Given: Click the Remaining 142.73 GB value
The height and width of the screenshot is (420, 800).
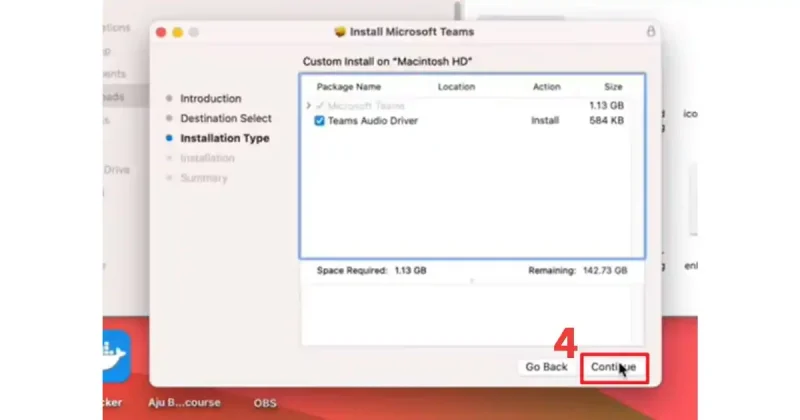Looking at the screenshot, I should tap(605, 270).
